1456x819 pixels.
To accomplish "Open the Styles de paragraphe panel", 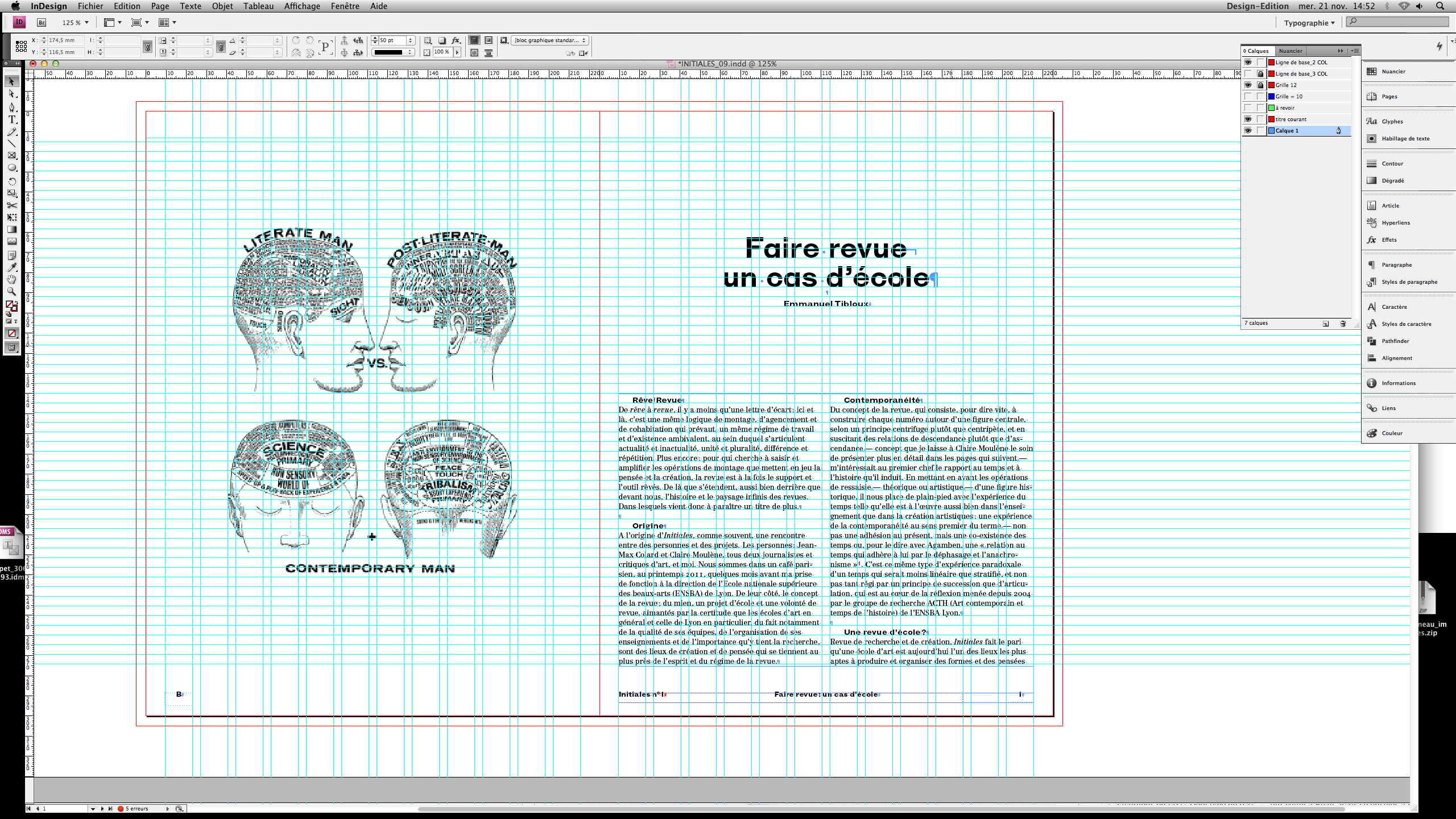I will pyautogui.click(x=1409, y=282).
